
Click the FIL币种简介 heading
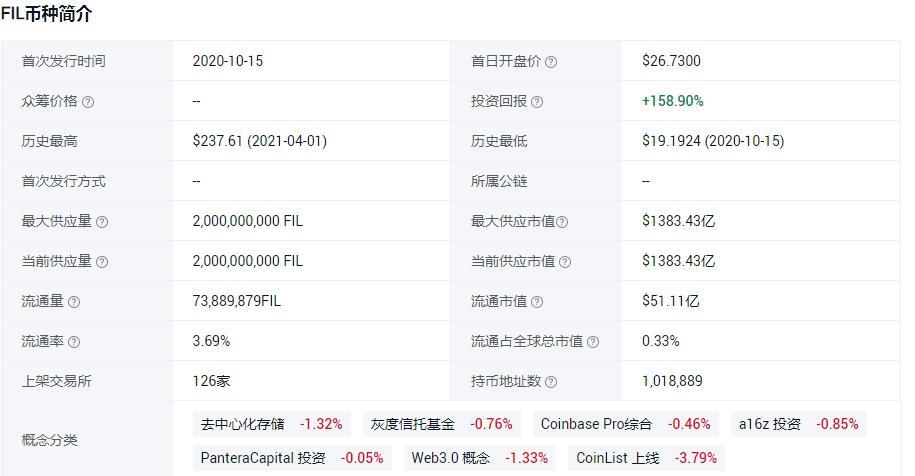click(x=47, y=14)
